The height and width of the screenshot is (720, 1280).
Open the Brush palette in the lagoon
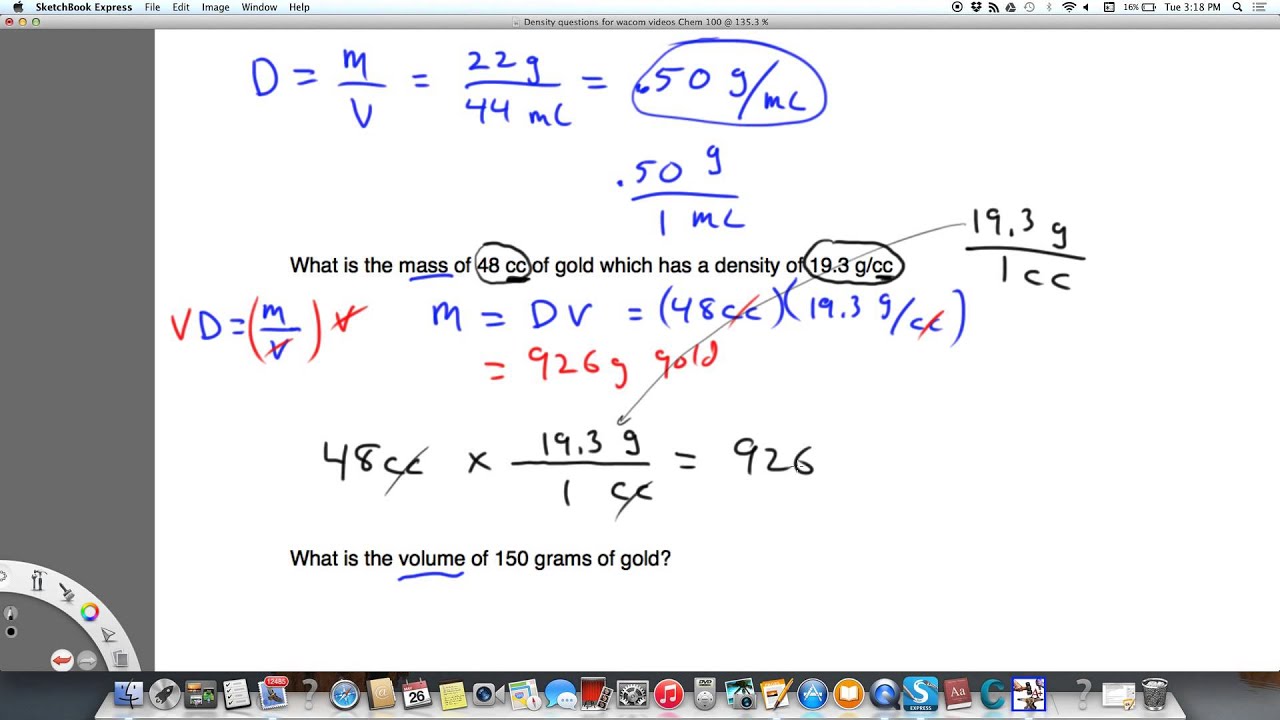pyautogui.click(x=67, y=592)
